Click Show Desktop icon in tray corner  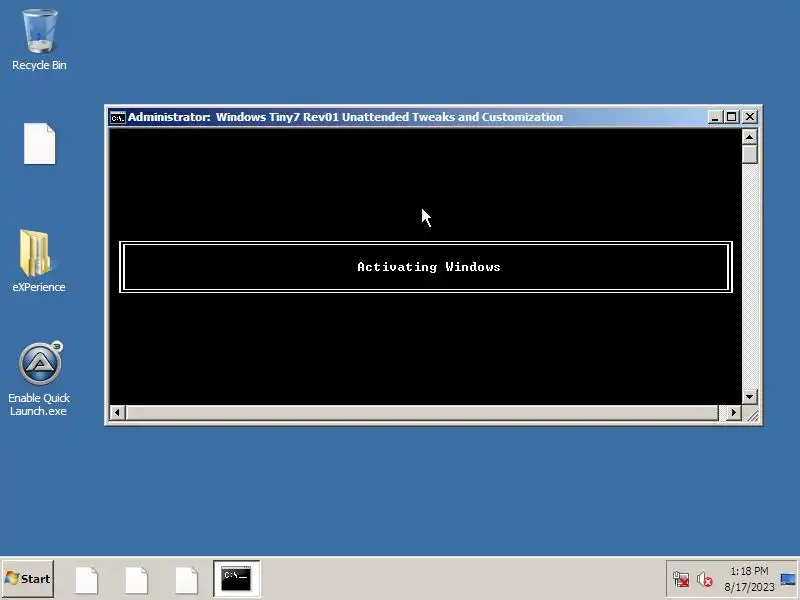click(x=788, y=579)
